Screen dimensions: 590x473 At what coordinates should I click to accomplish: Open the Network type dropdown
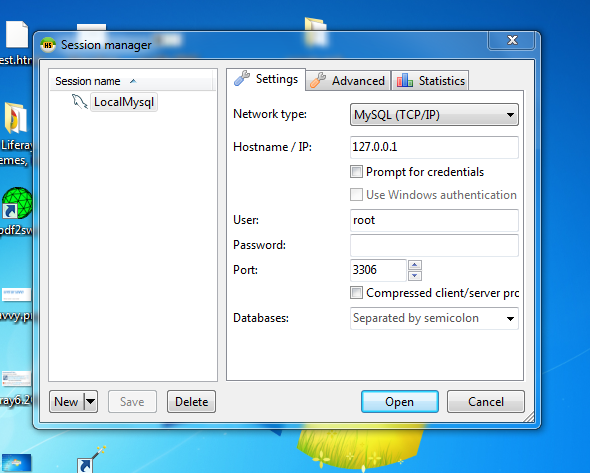(434, 114)
